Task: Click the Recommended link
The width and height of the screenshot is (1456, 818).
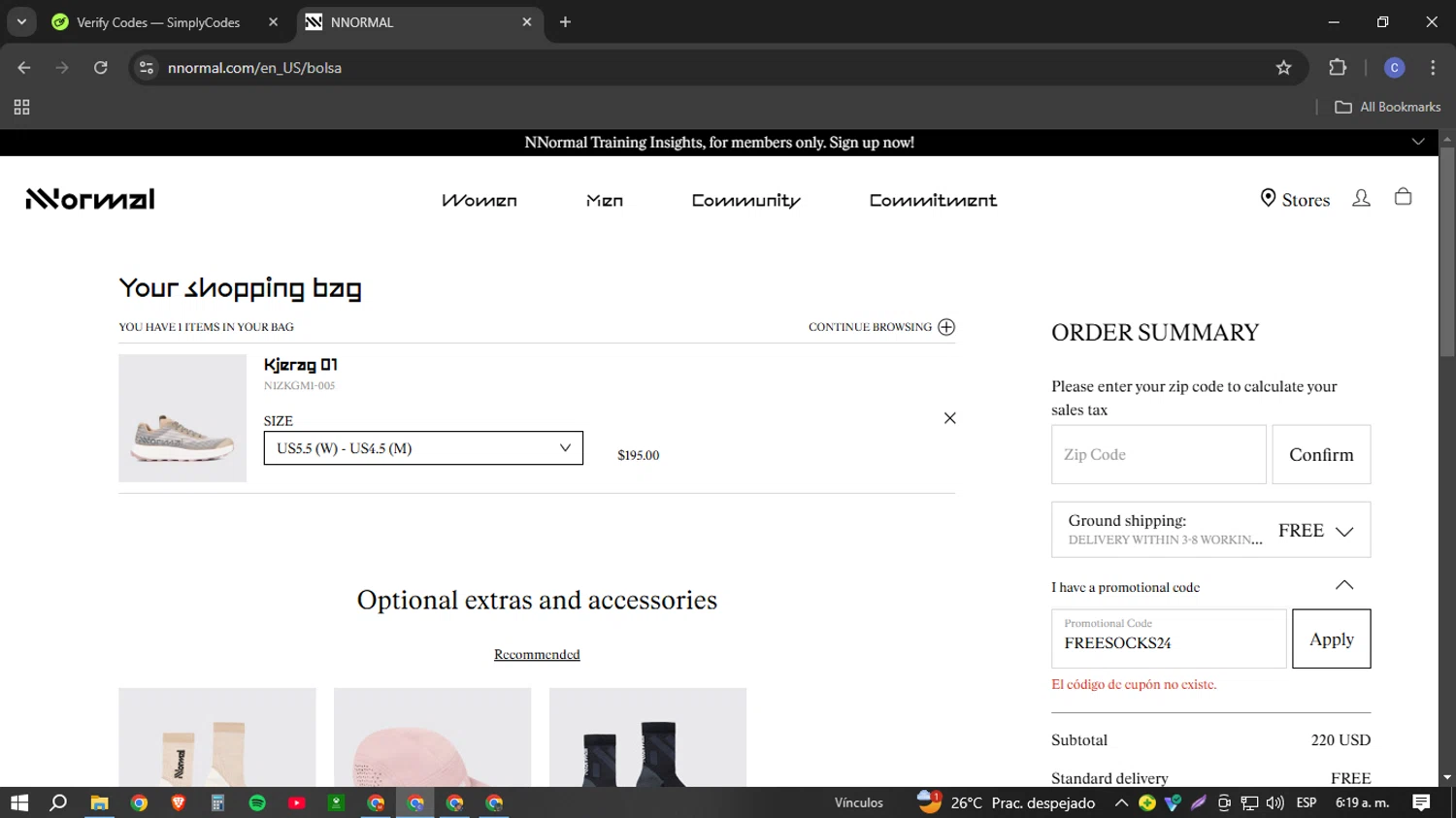Action: 537,654
